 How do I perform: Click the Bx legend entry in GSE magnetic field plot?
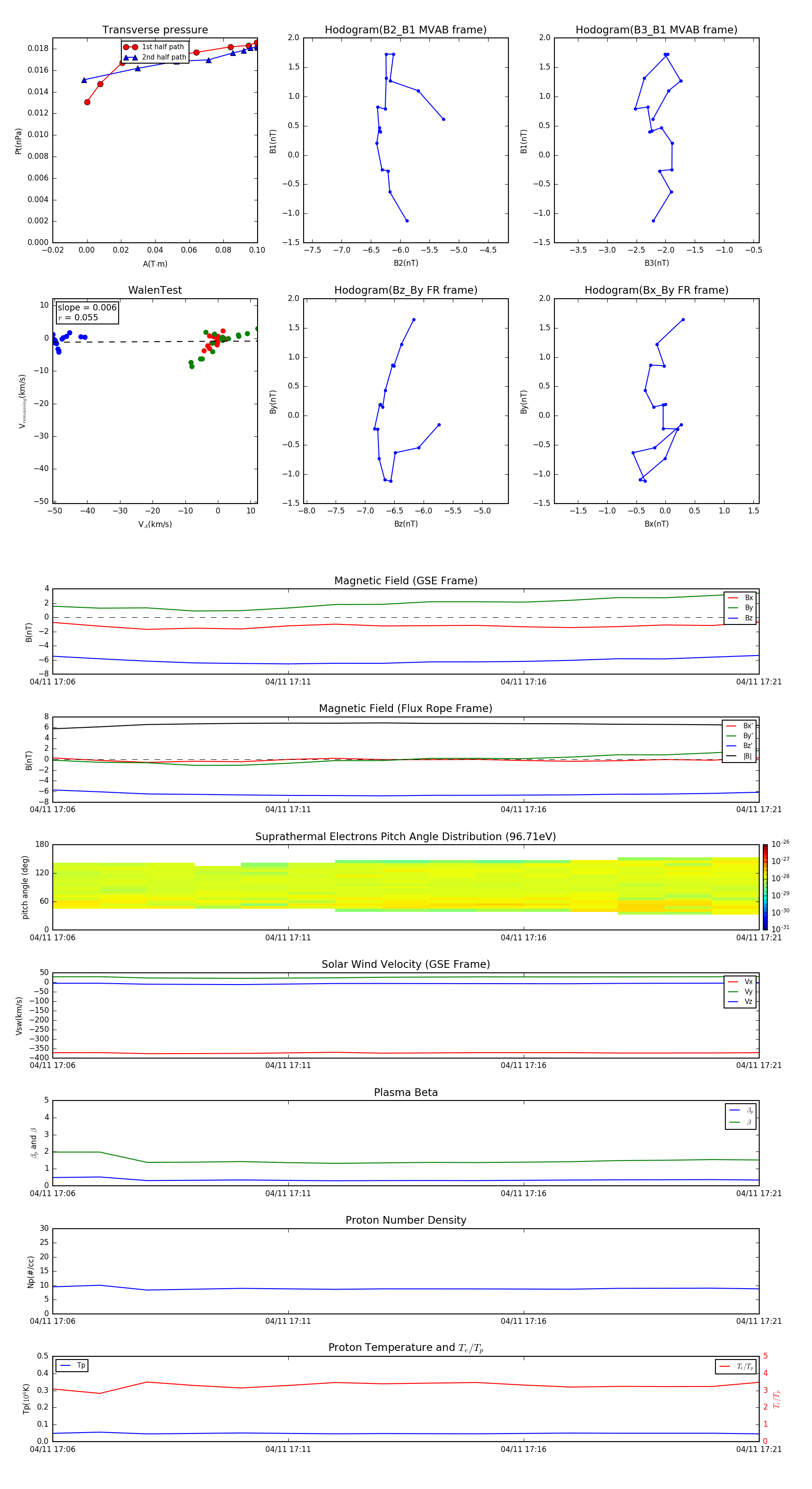pyautogui.click(x=740, y=598)
